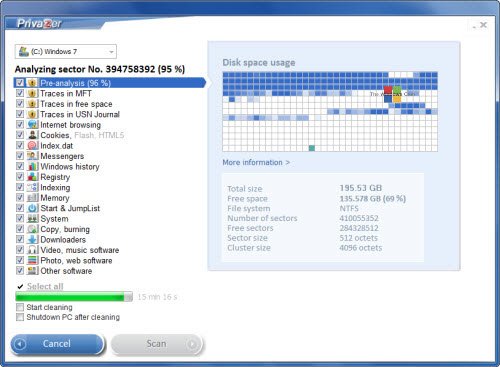500x367 pixels.
Task: Enable Shutdown PC after cleaning checkbox
Action: [20, 317]
